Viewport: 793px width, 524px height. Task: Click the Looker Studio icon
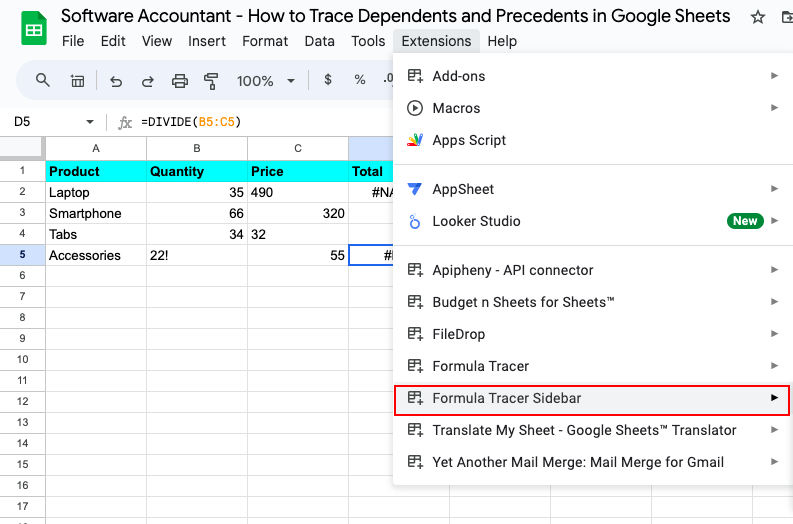(x=415, y=221)
